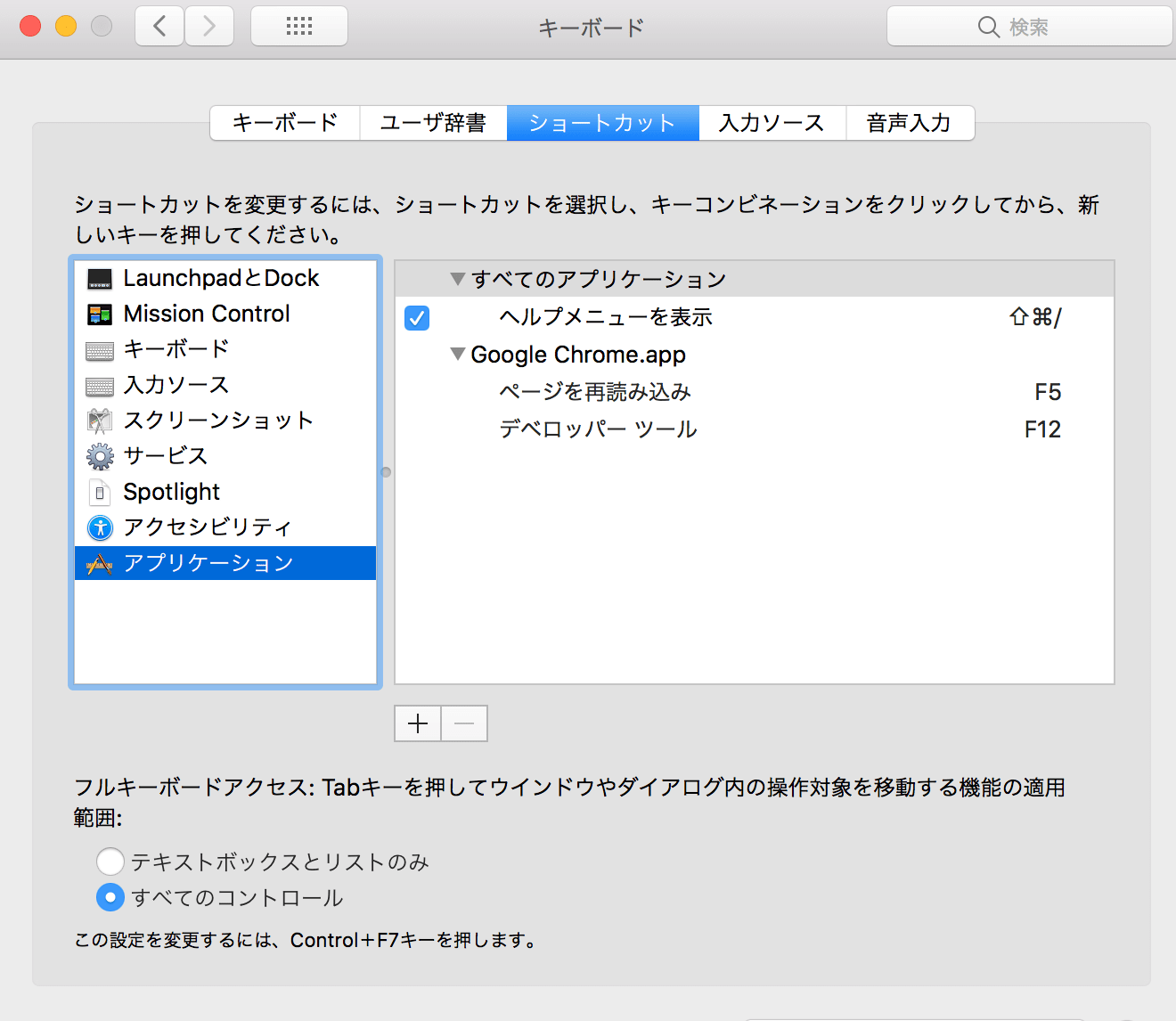
Task: Select すべてのコントロール radio button
Action: (x=110, y=897)
